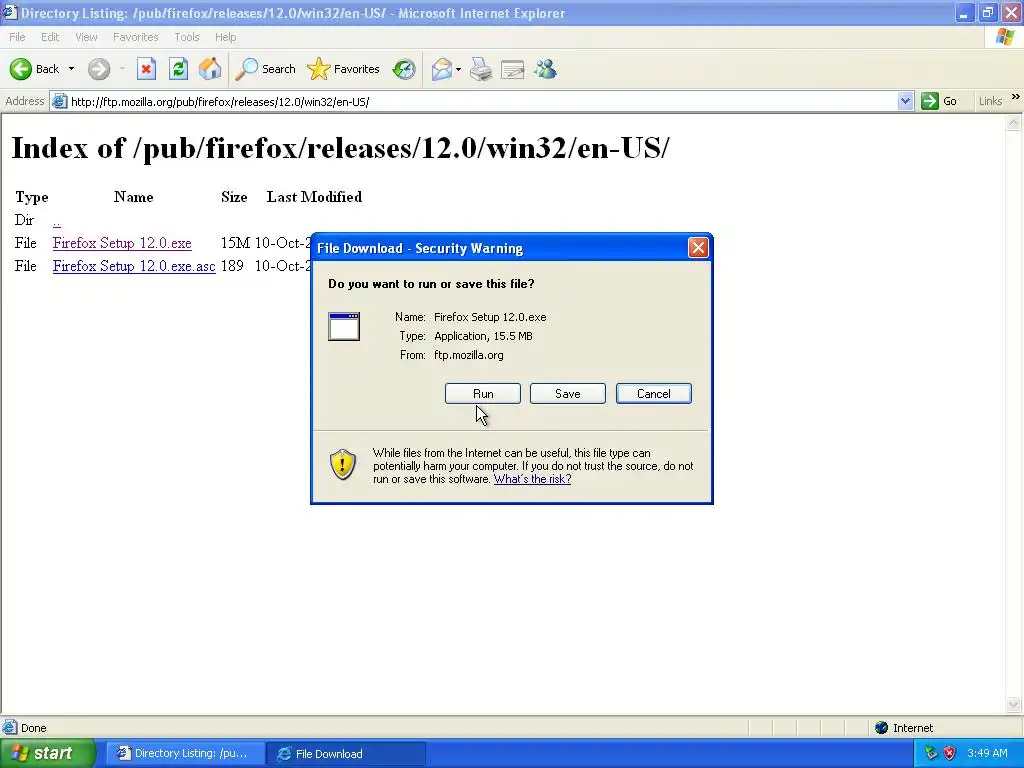Open the Favorites menu
The height and width of the screenshot is (768, 1024).
[135, 37]
